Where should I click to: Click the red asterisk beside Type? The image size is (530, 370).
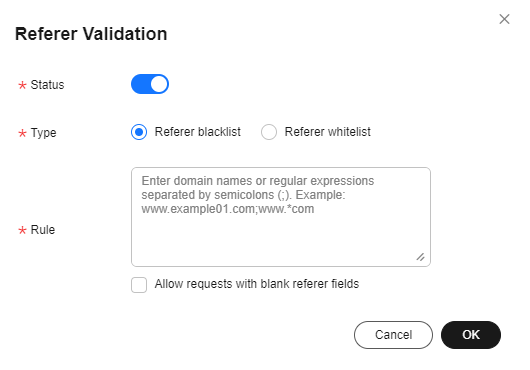click(22, 133)
